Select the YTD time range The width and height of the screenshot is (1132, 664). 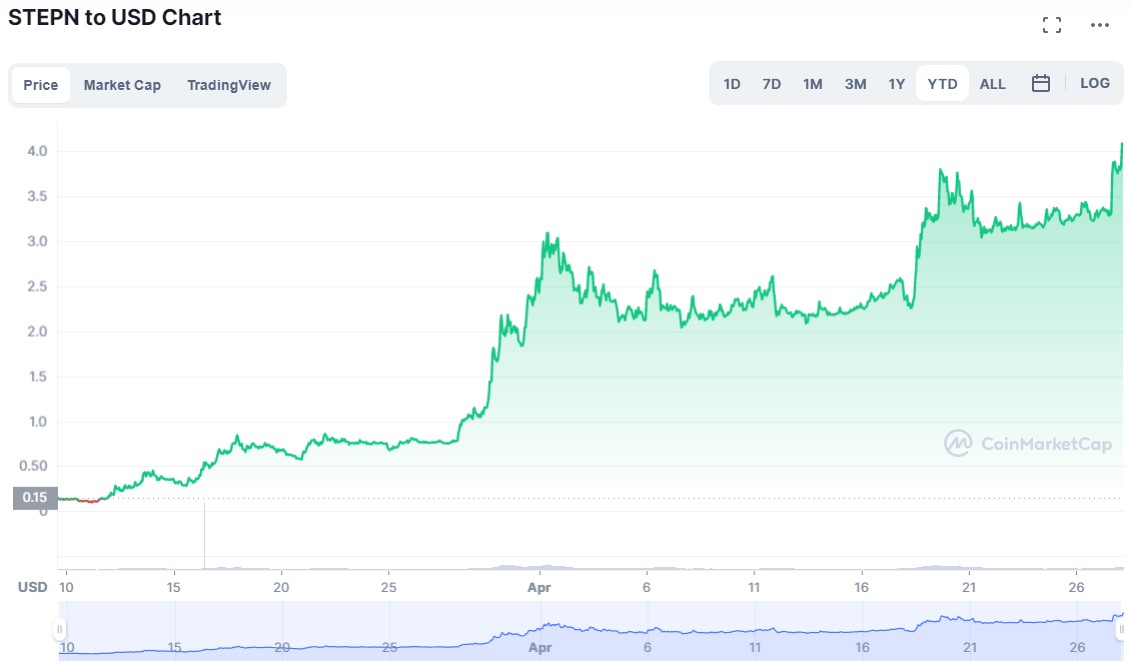pos(942,84)
